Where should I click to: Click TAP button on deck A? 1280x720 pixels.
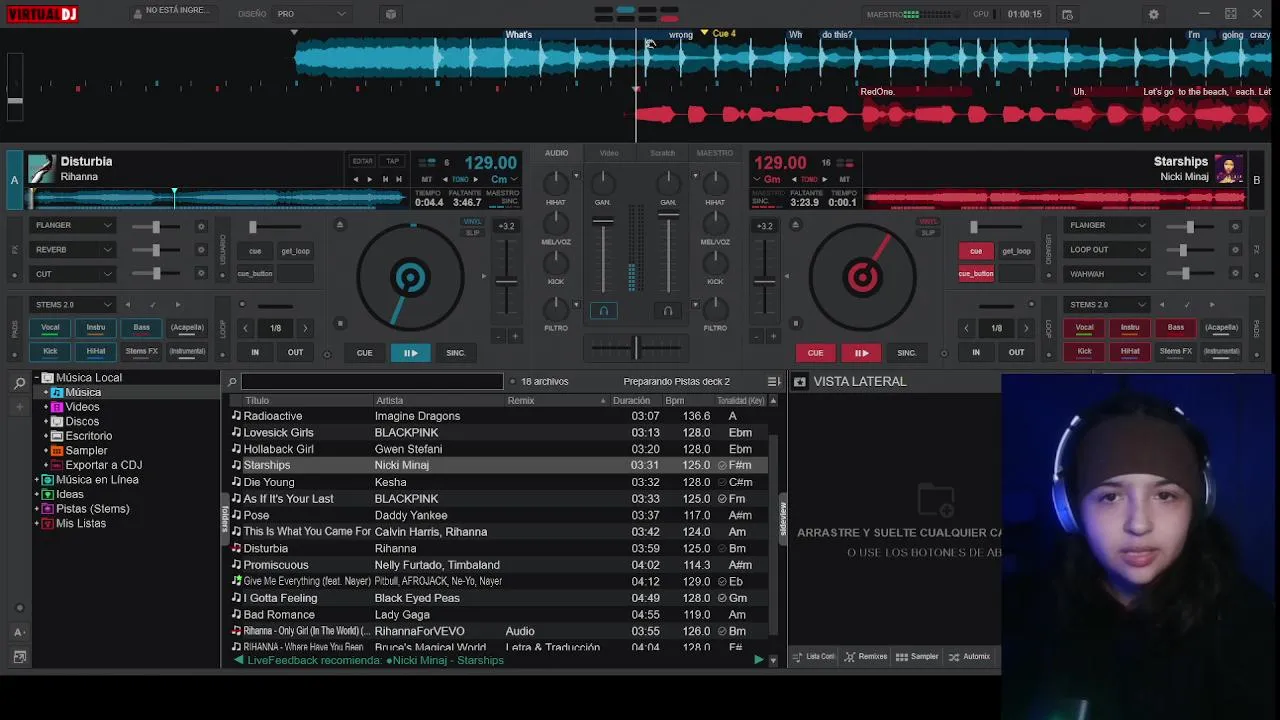coord(393,161)
